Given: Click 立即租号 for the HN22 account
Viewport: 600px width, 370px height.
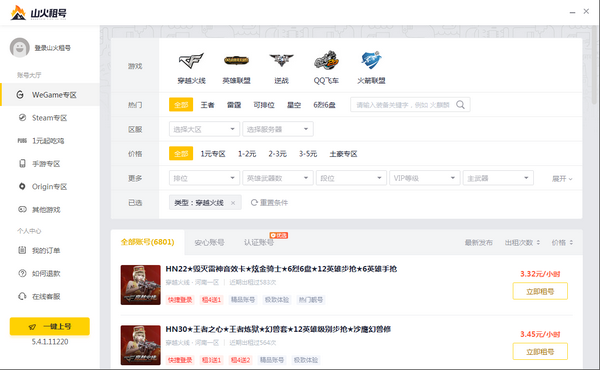Looking at the screenshot, I should click(540, 292).
